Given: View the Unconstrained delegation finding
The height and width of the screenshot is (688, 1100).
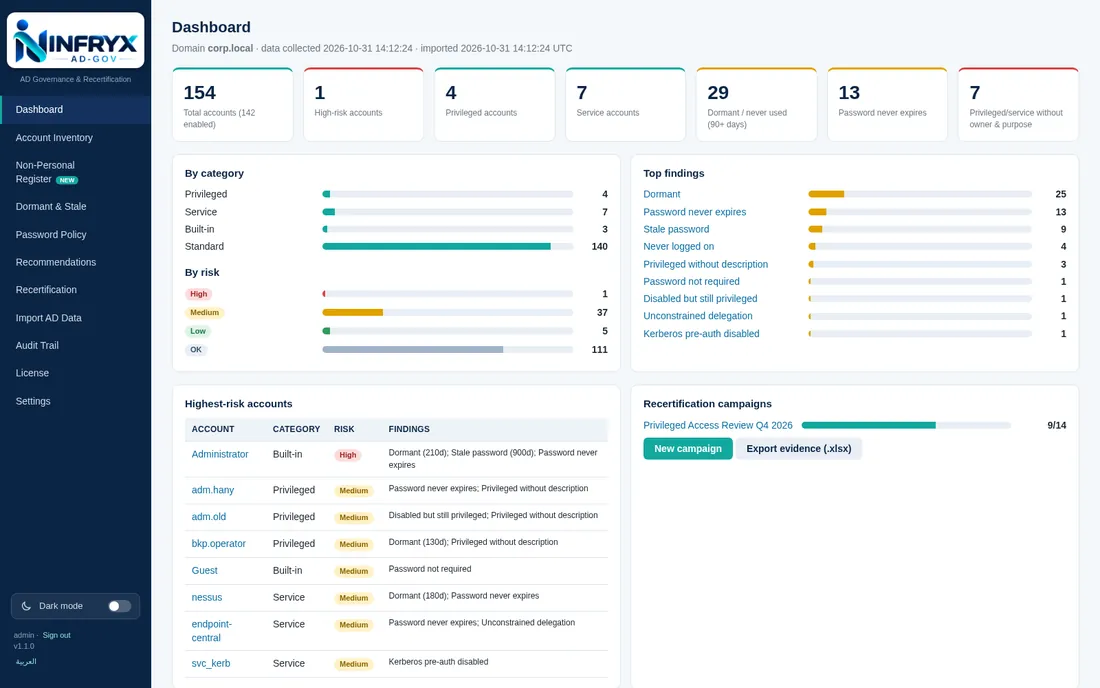Looking at the screenshot, I should pyautogui.click(x=698, y=316).
